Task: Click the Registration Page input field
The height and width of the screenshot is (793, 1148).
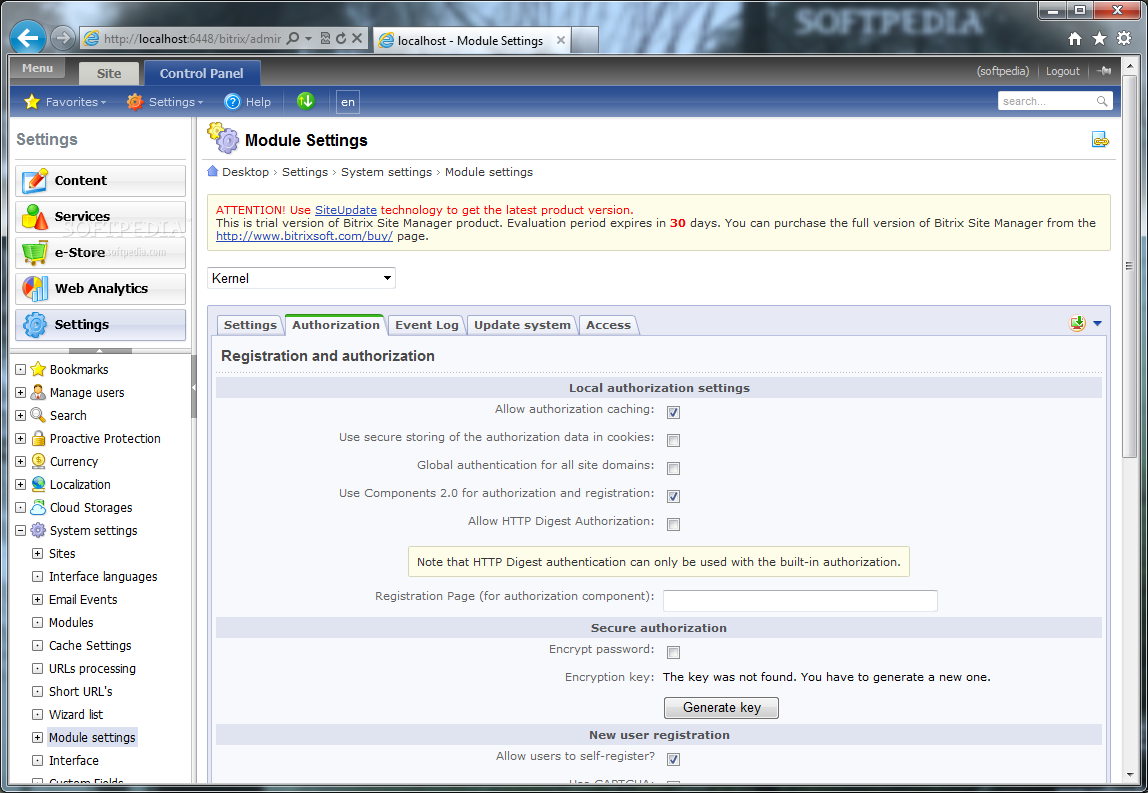Action: click(800, 600)
